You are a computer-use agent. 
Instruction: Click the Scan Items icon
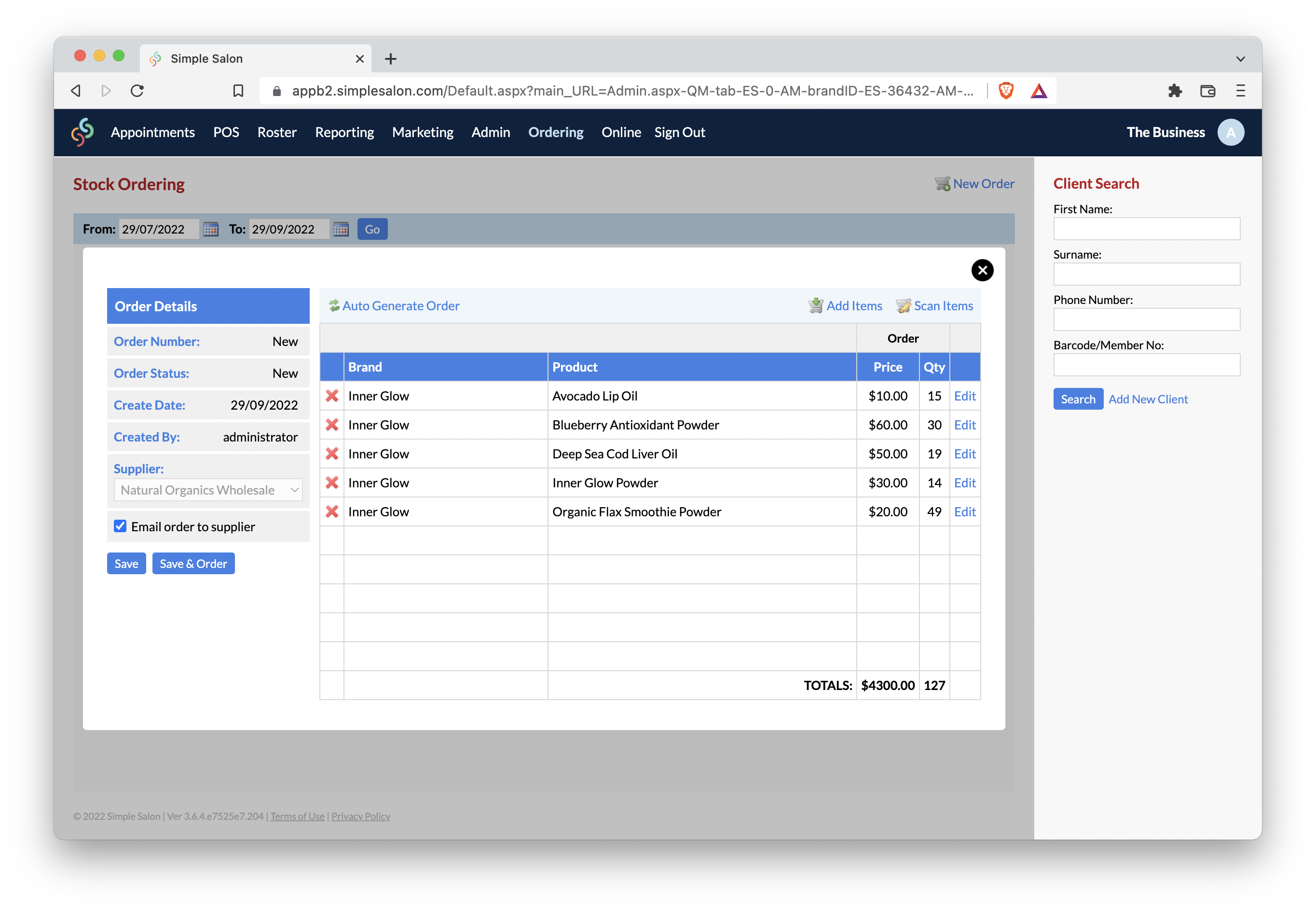pyautogui.click(x=903, y=306)
